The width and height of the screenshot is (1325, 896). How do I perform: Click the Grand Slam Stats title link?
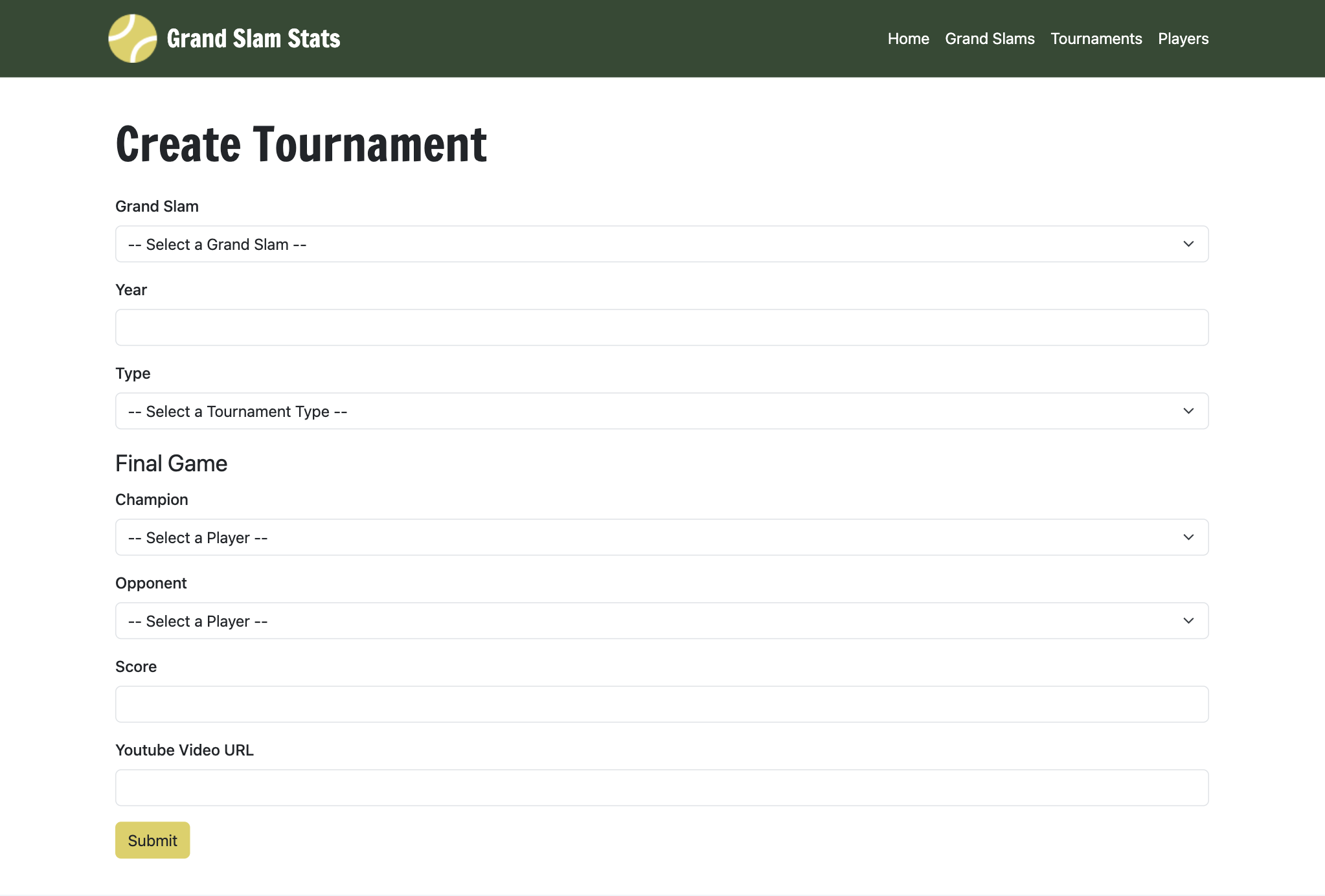point(253,38)
